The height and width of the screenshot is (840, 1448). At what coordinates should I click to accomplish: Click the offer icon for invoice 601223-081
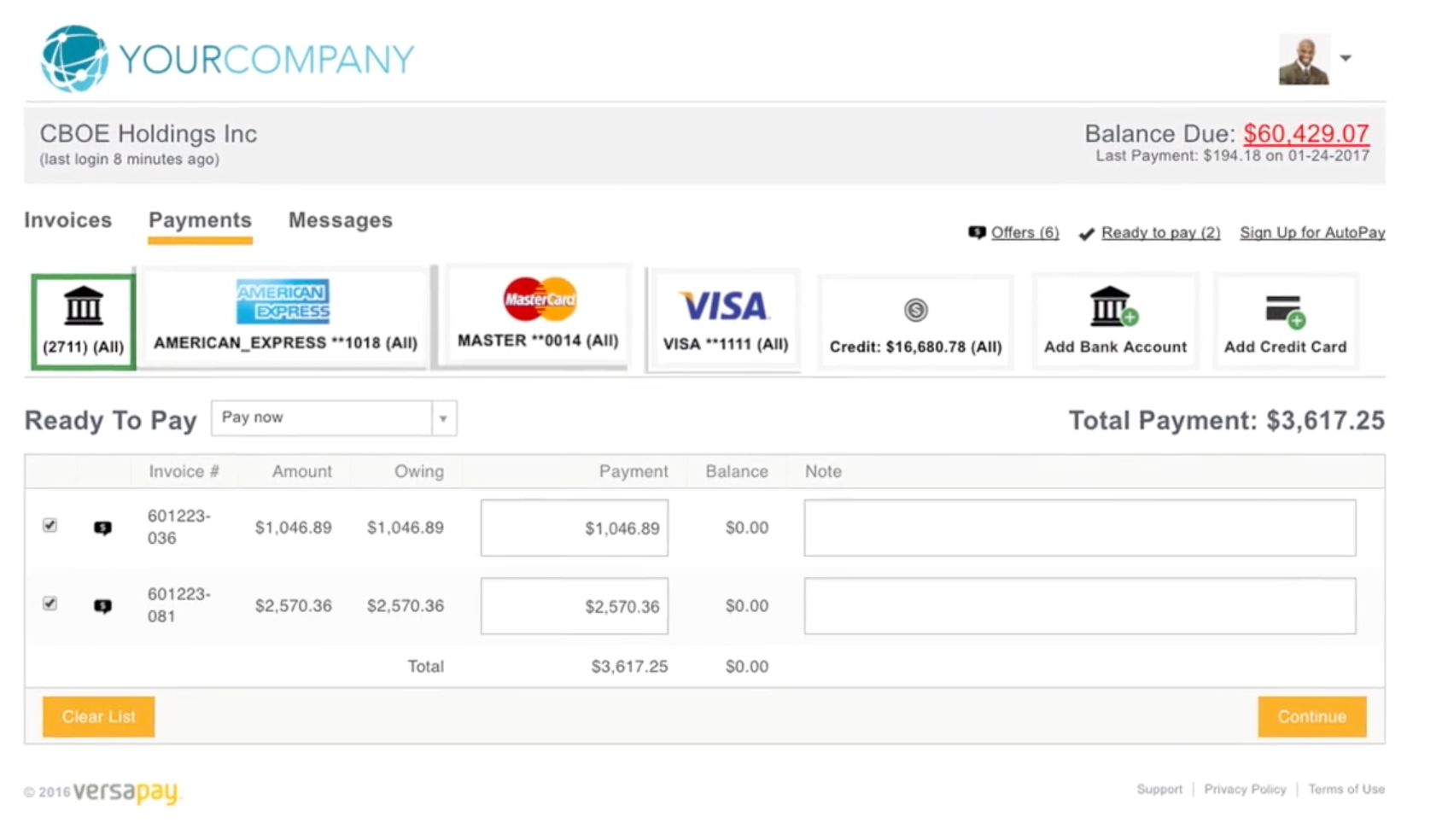pyautogui.click(x=102, y=606)
